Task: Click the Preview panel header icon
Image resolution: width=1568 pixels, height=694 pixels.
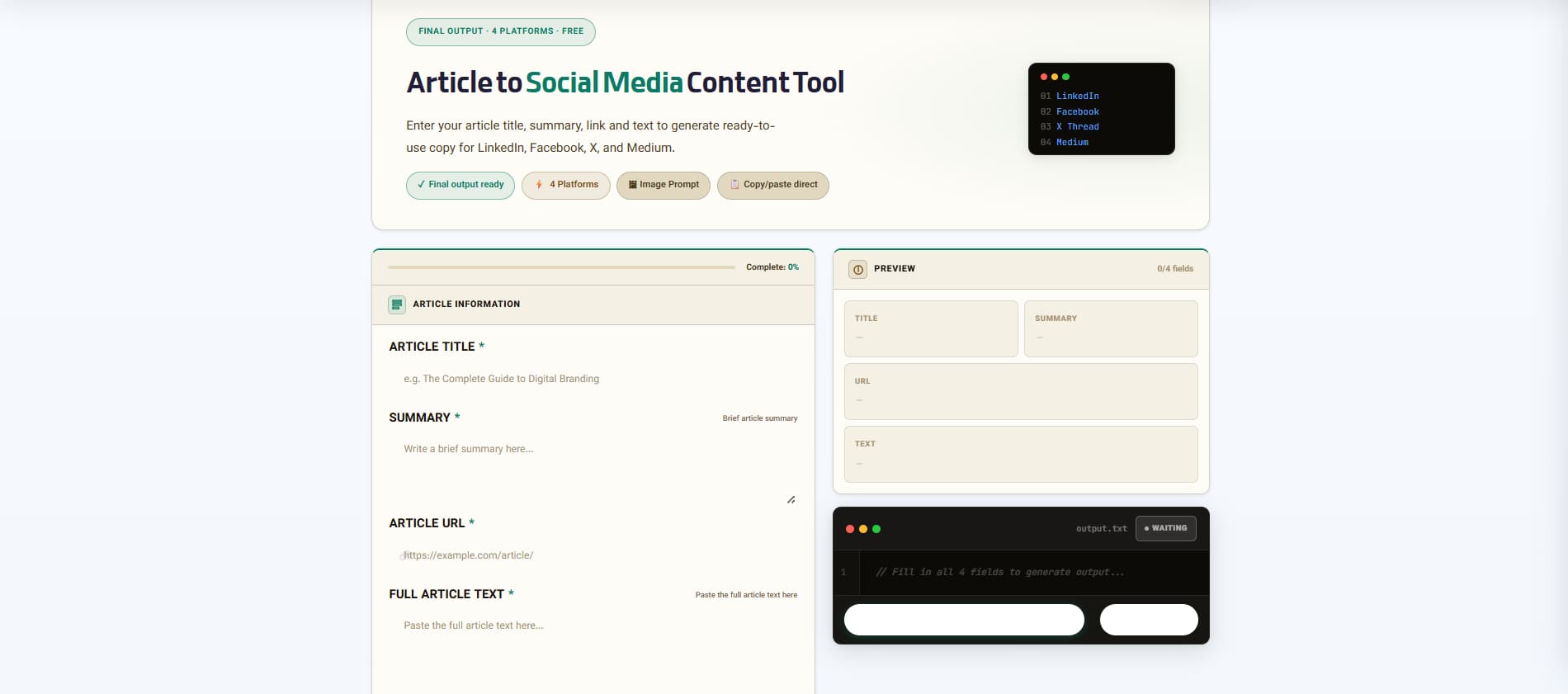Action: point(858,269)
